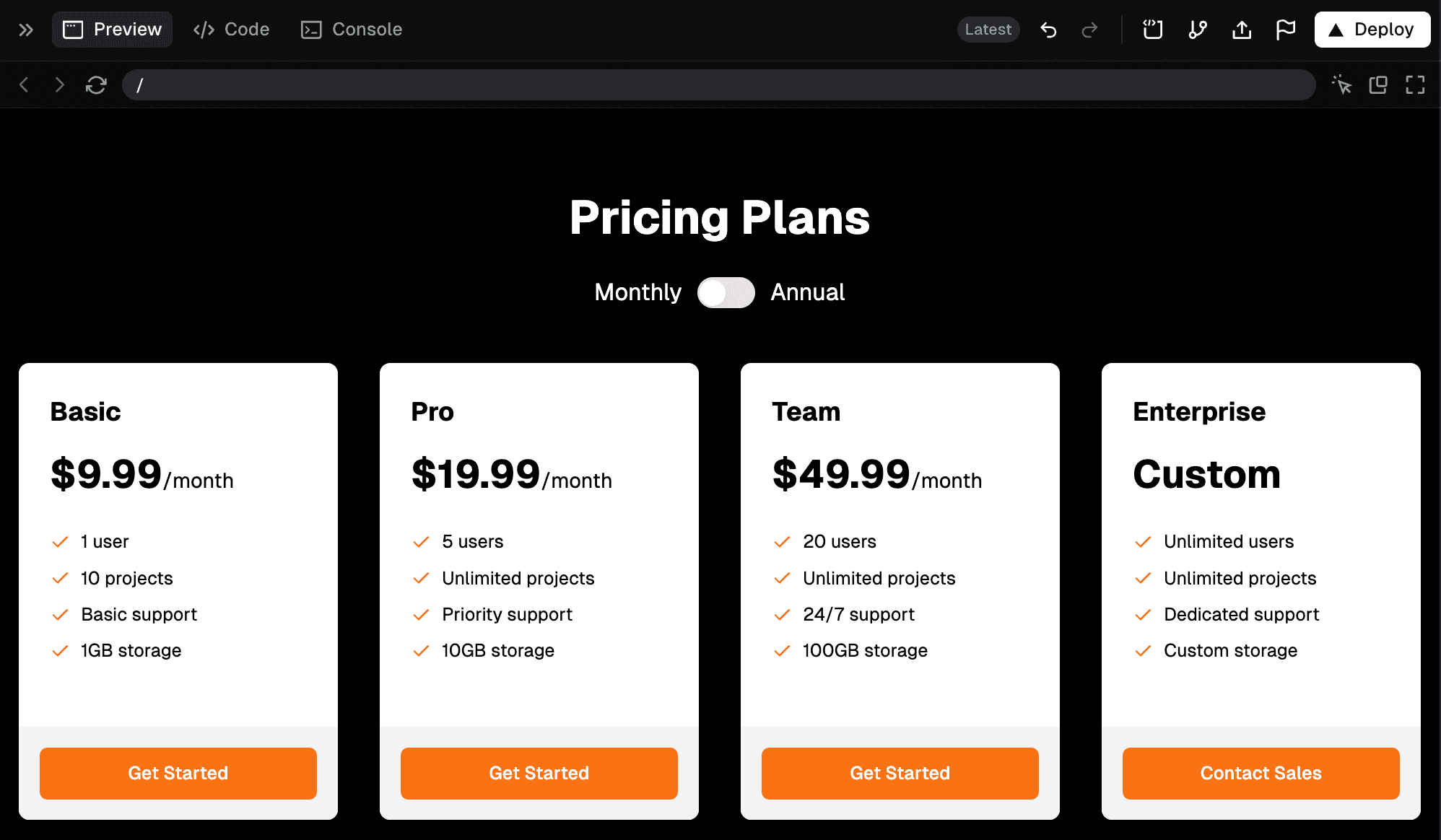Screen dimensions: 1441x840
Task: Toggle billing from Monthly to Annual
Action: coord(726,292)
